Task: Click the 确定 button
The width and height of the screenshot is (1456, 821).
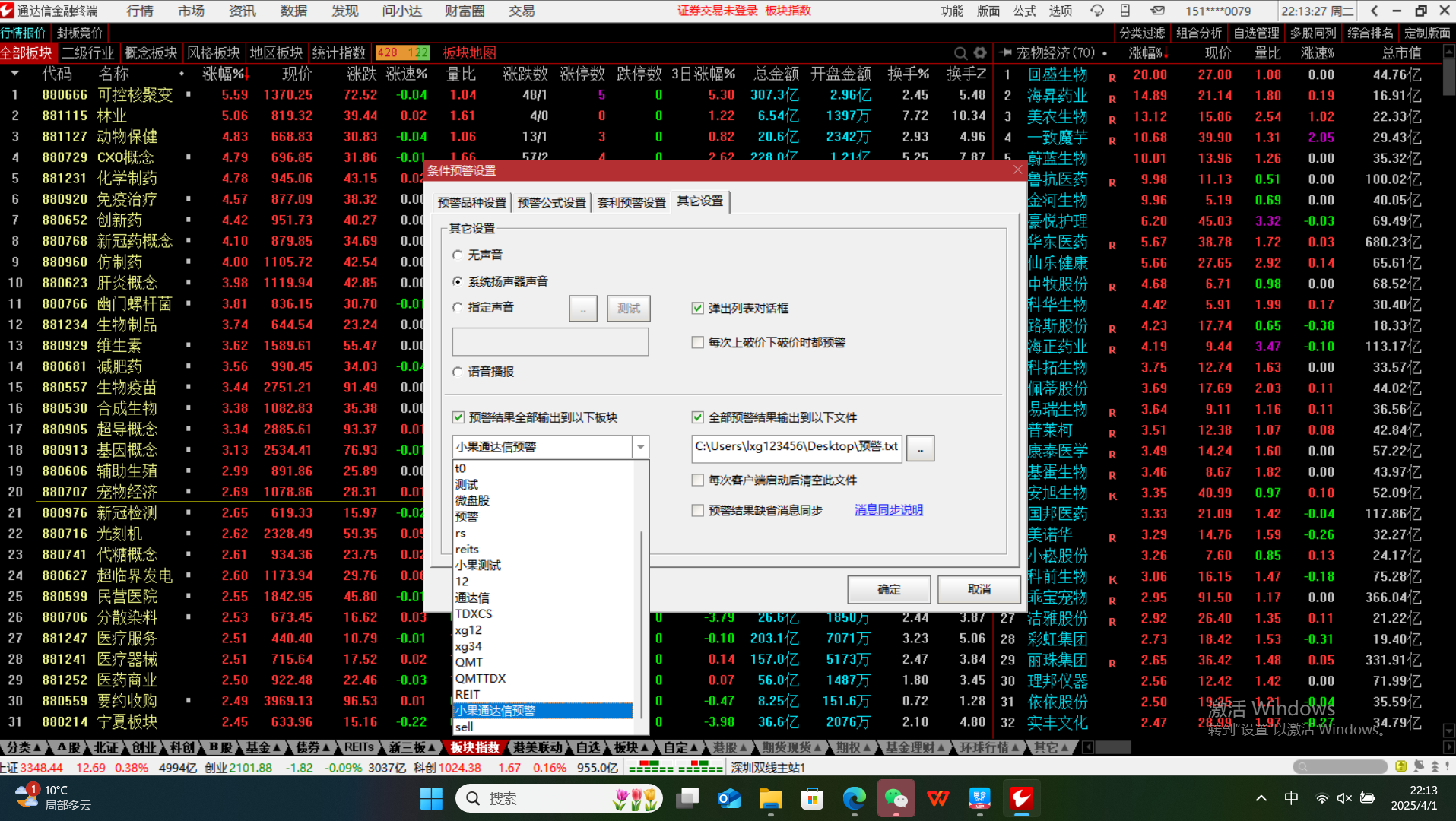Action: (x=889, y=589)
